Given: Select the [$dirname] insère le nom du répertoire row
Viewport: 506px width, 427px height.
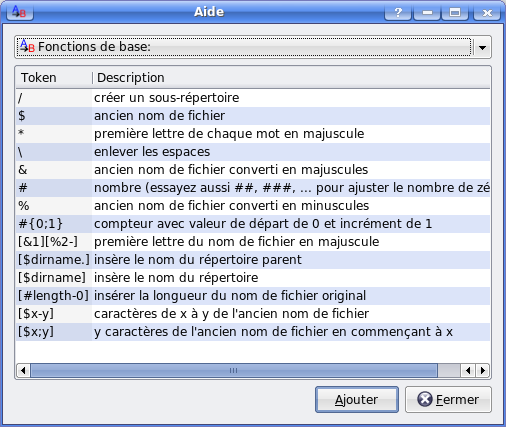Looking at the screenshot, I should coord(253,278).
